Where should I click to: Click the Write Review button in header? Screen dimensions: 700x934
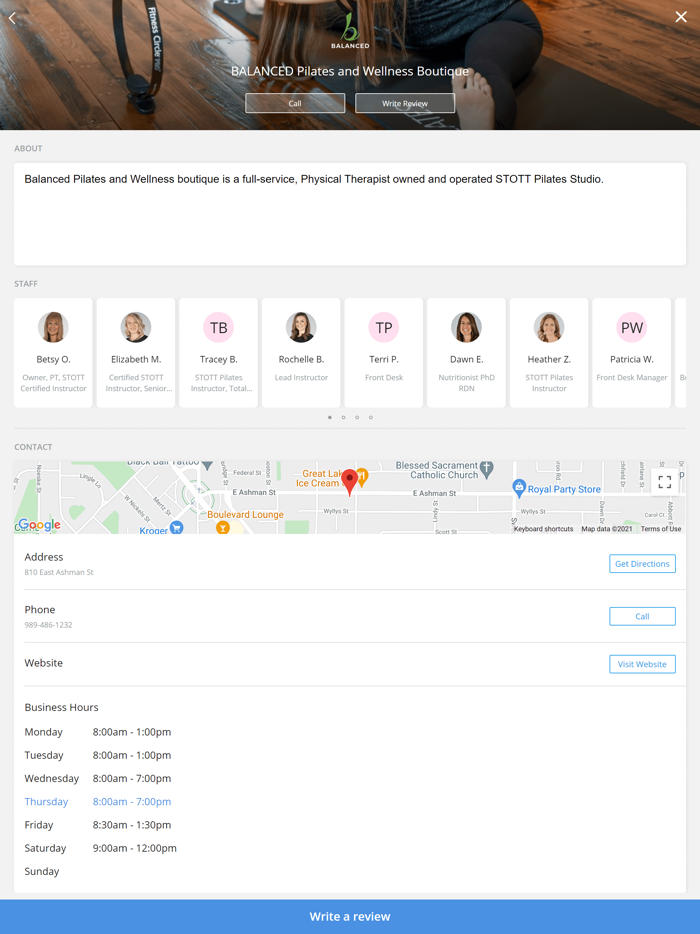pos(405,103)
